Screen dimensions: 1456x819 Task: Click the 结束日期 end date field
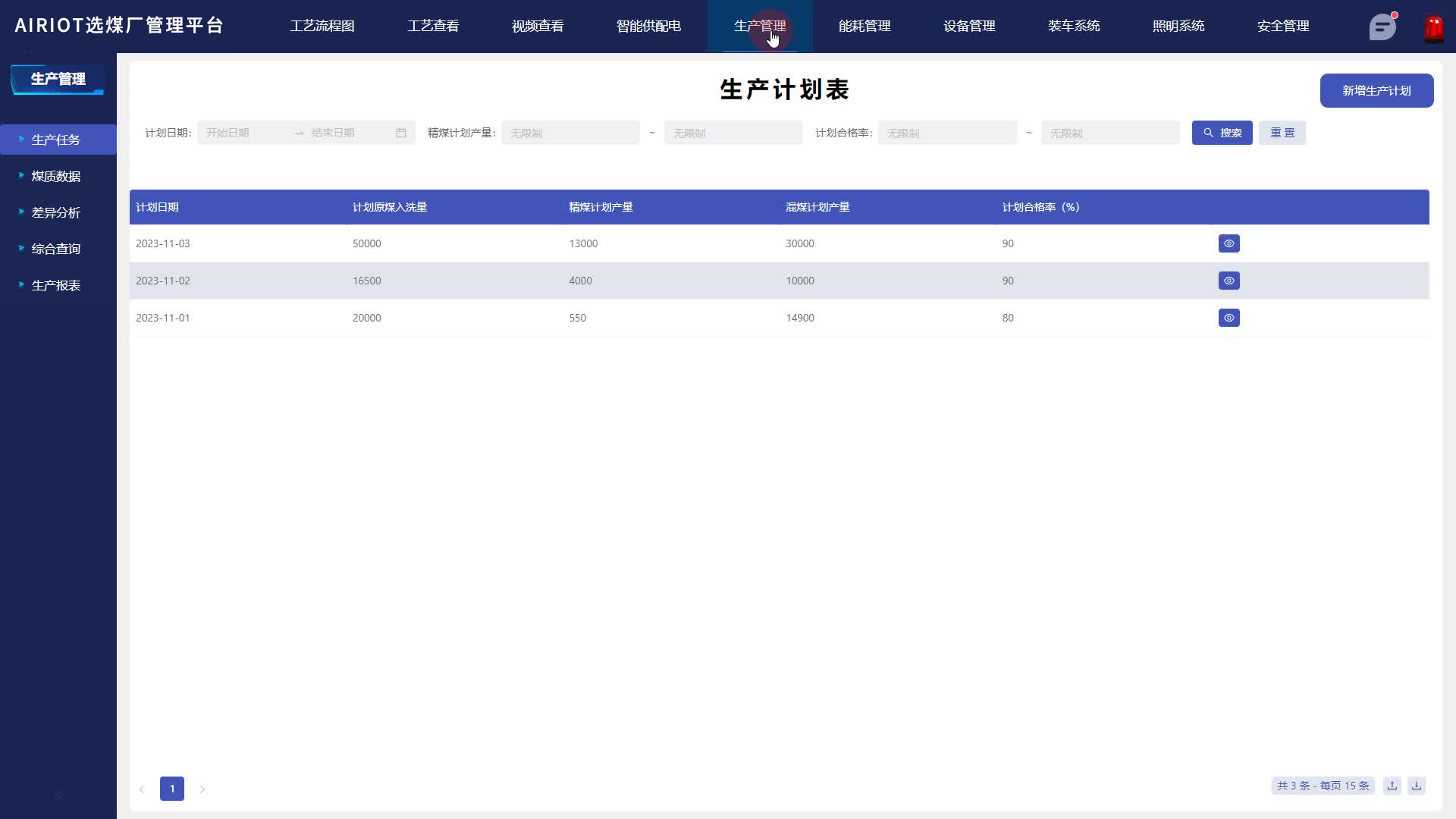pos(350,133)
